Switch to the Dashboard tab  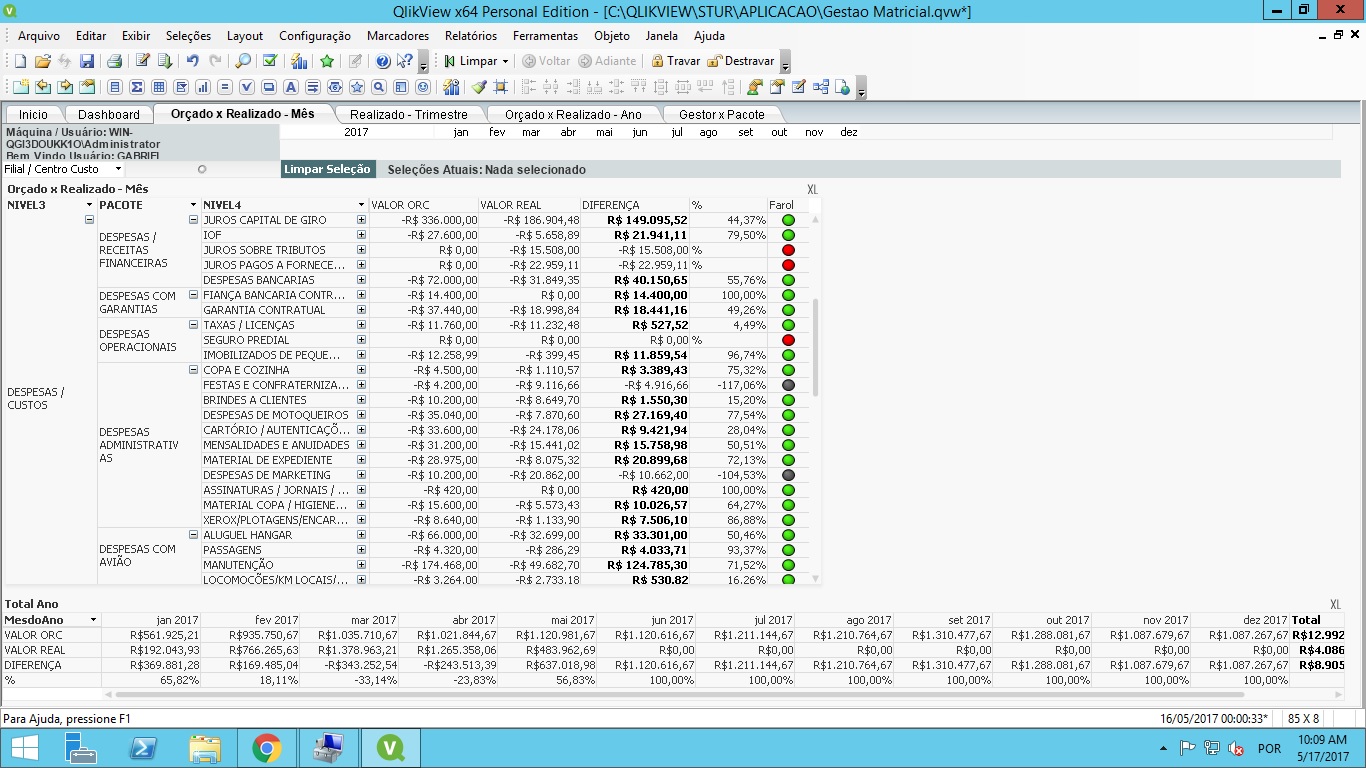(x=109, y=114)
